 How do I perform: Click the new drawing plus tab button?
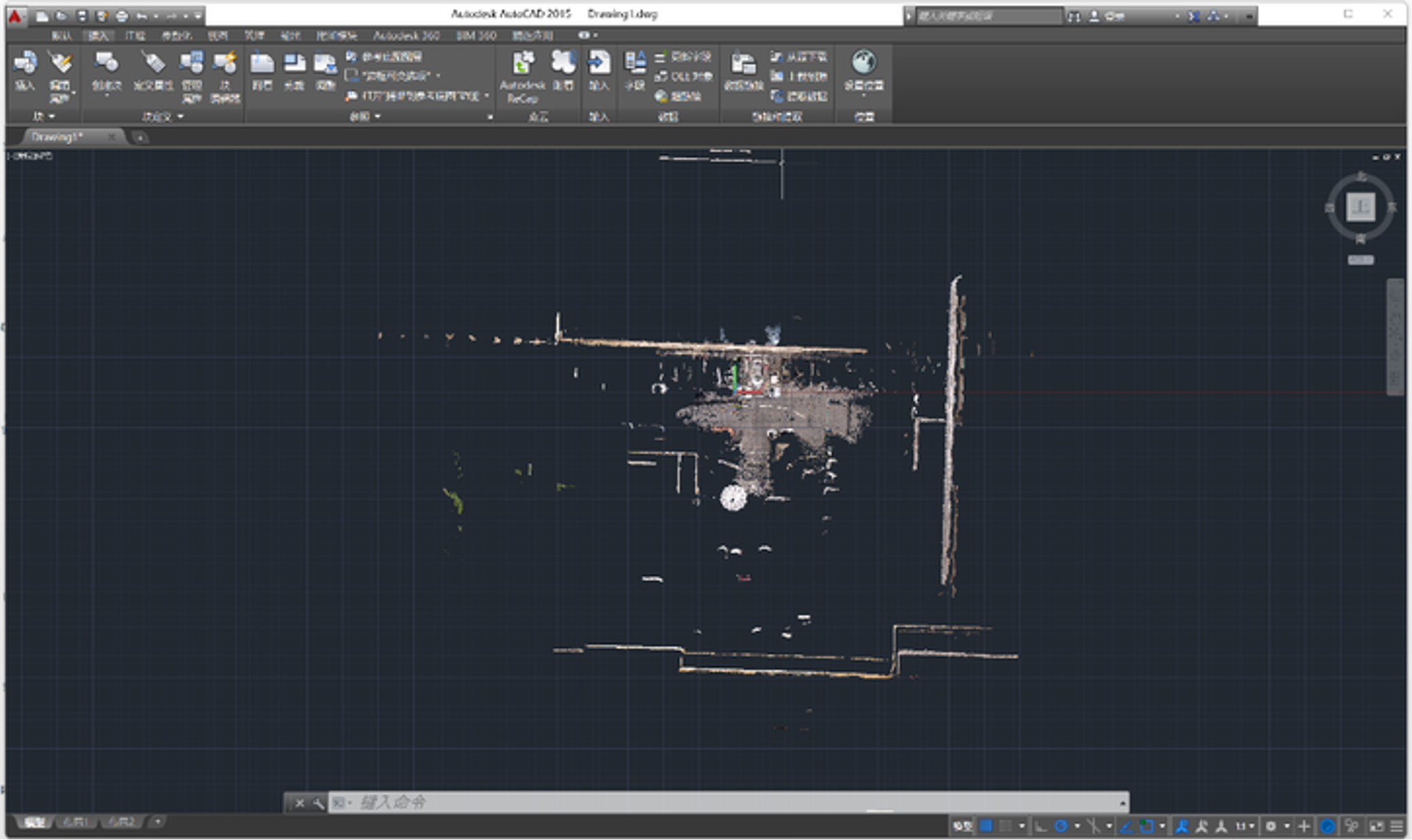point(141,137)
